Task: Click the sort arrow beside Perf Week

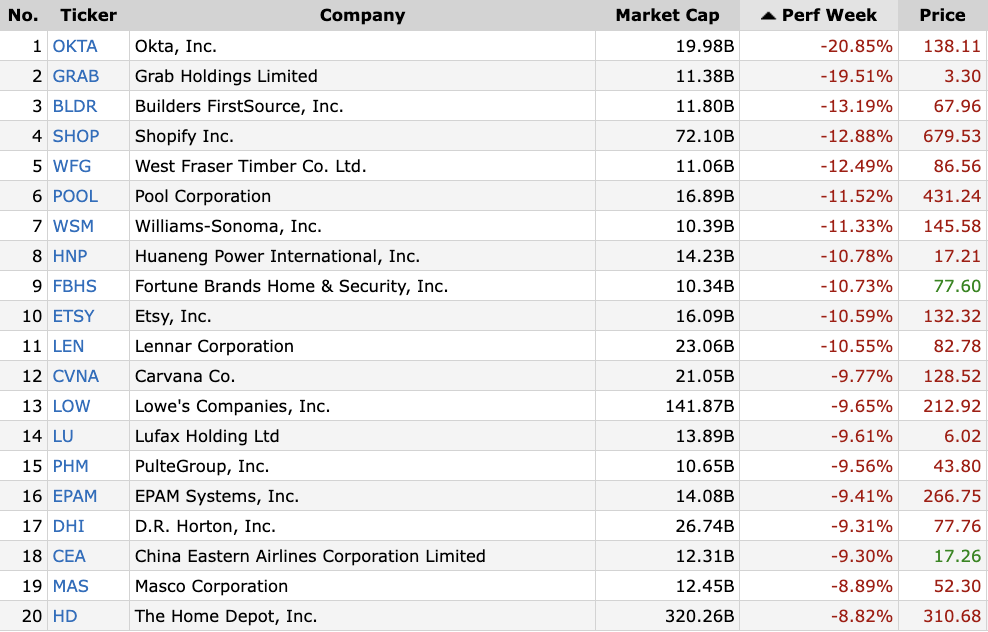Action: [767, 16]
